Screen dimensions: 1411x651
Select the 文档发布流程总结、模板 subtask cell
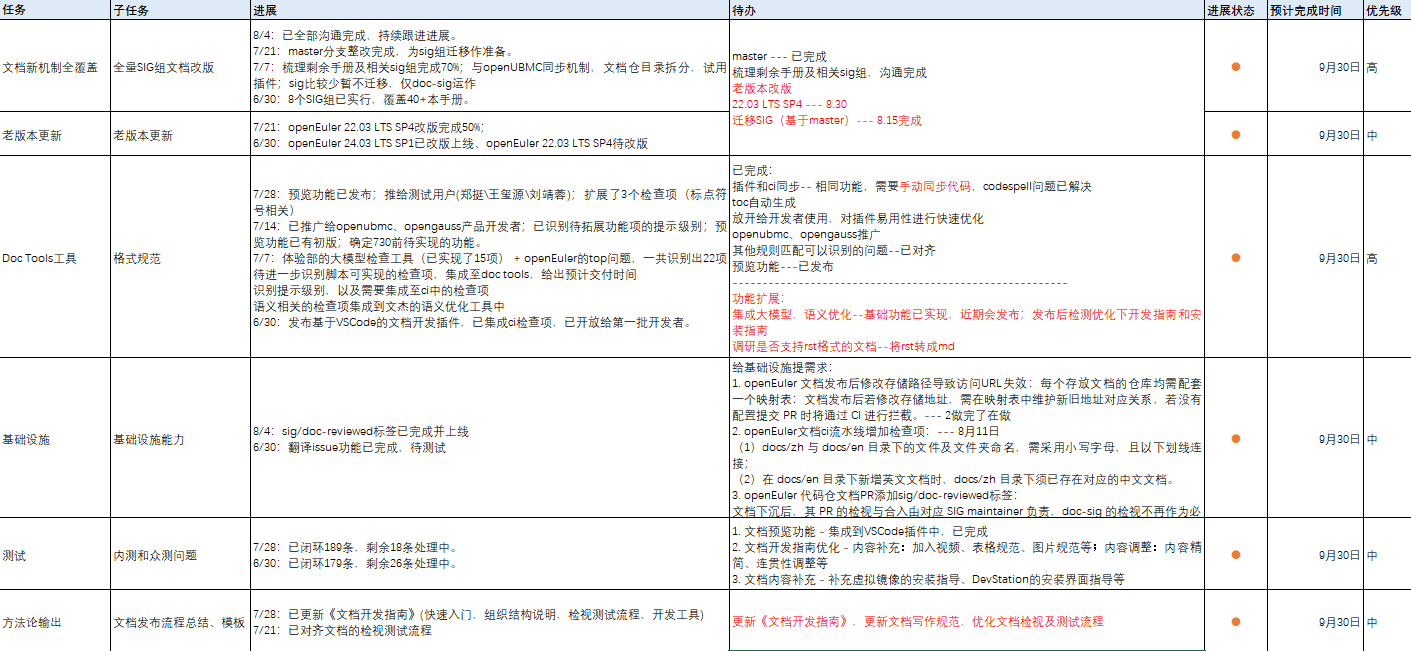coord(179,622)
